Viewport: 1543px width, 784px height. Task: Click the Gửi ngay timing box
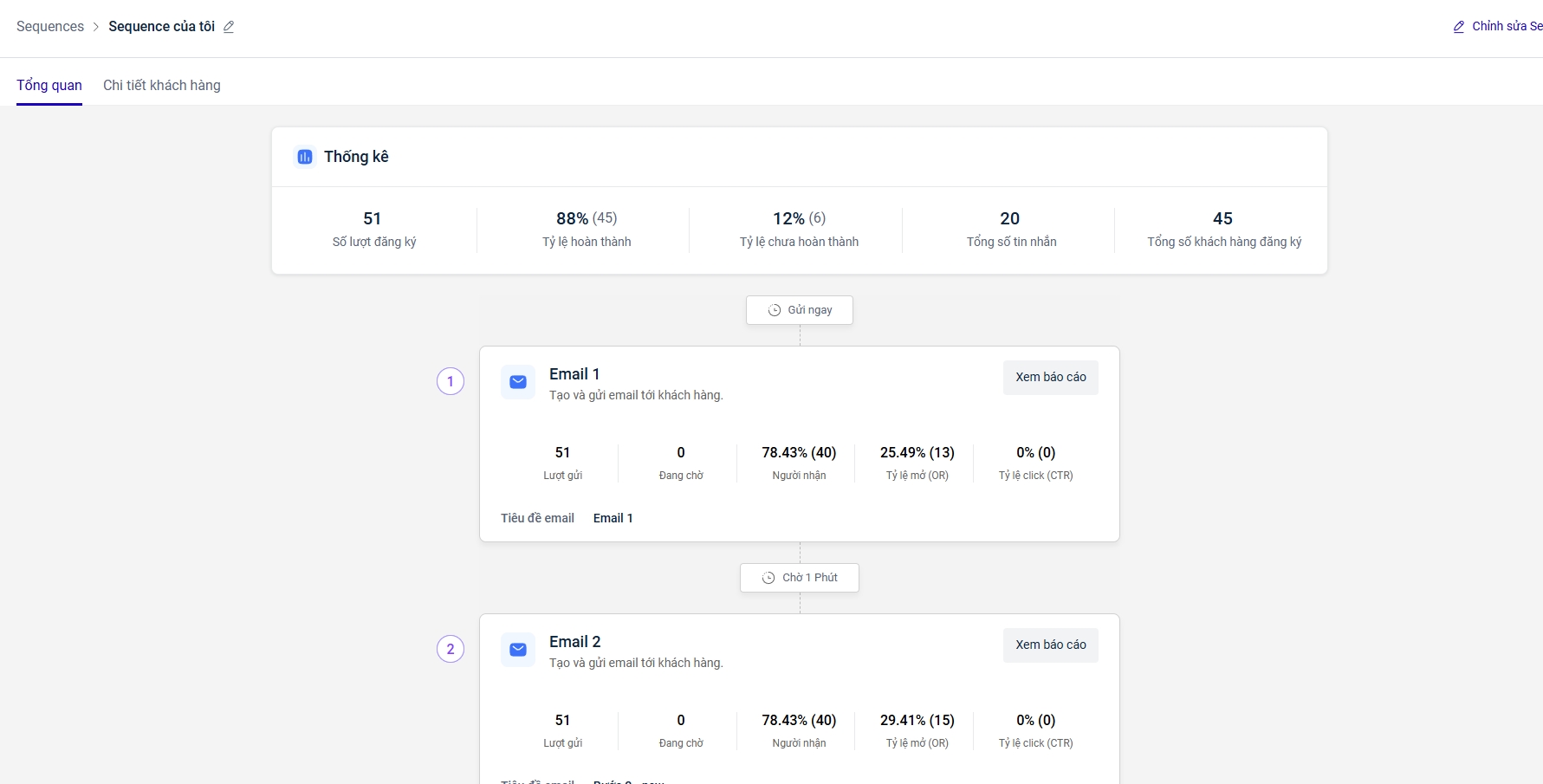click(x=800, y=310)
